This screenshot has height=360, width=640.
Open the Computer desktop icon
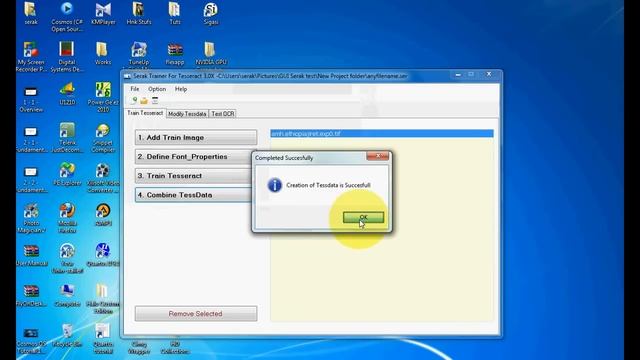click(67, 296)
